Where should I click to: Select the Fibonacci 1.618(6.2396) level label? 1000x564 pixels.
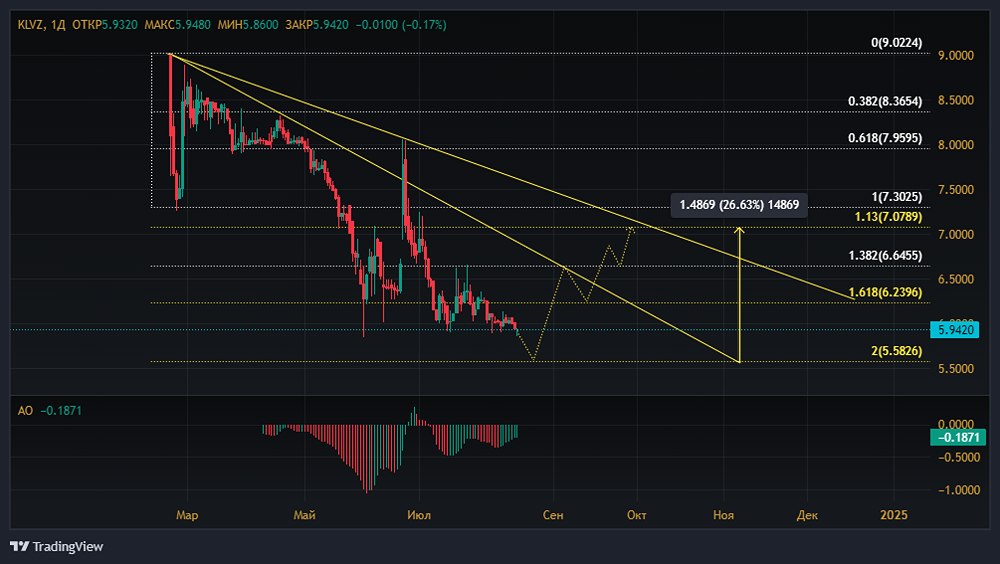[x=885, y=292]
